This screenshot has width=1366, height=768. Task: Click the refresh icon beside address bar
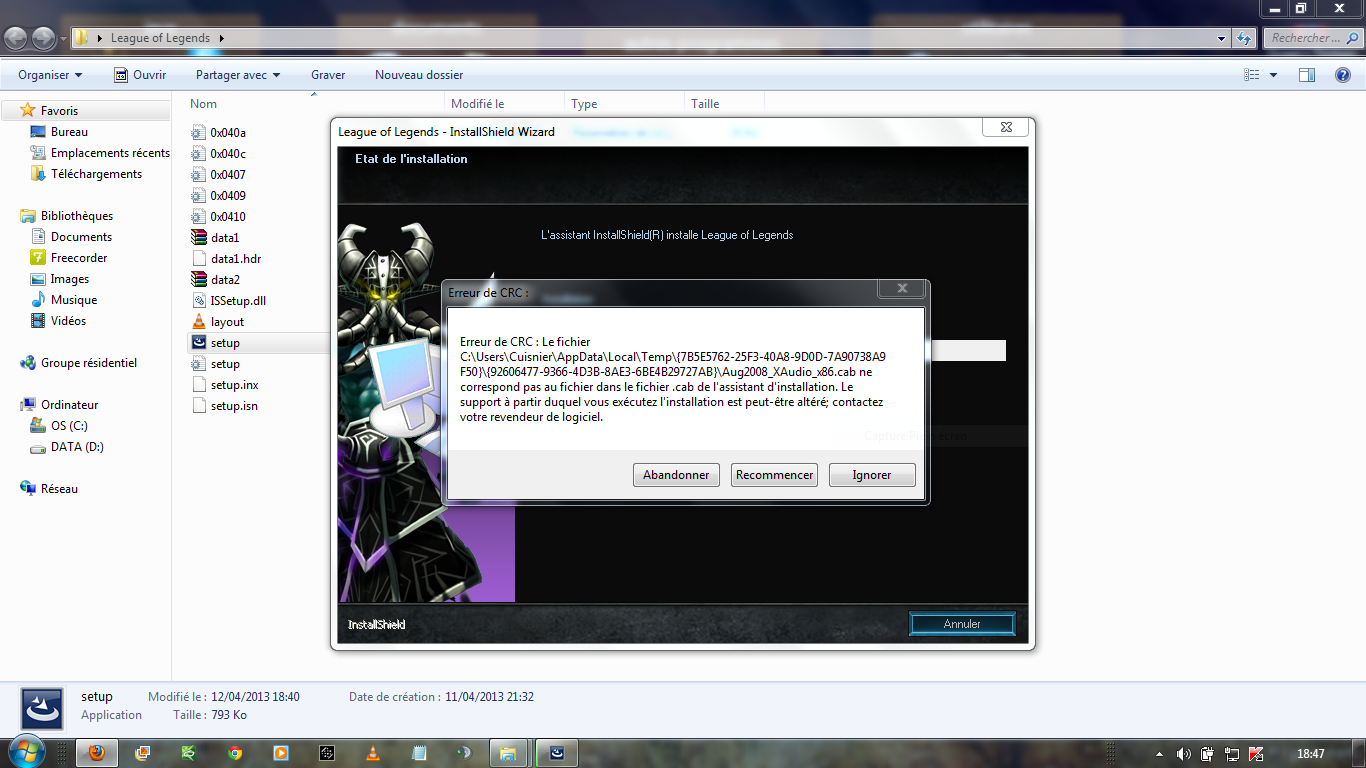(1244, 38)
